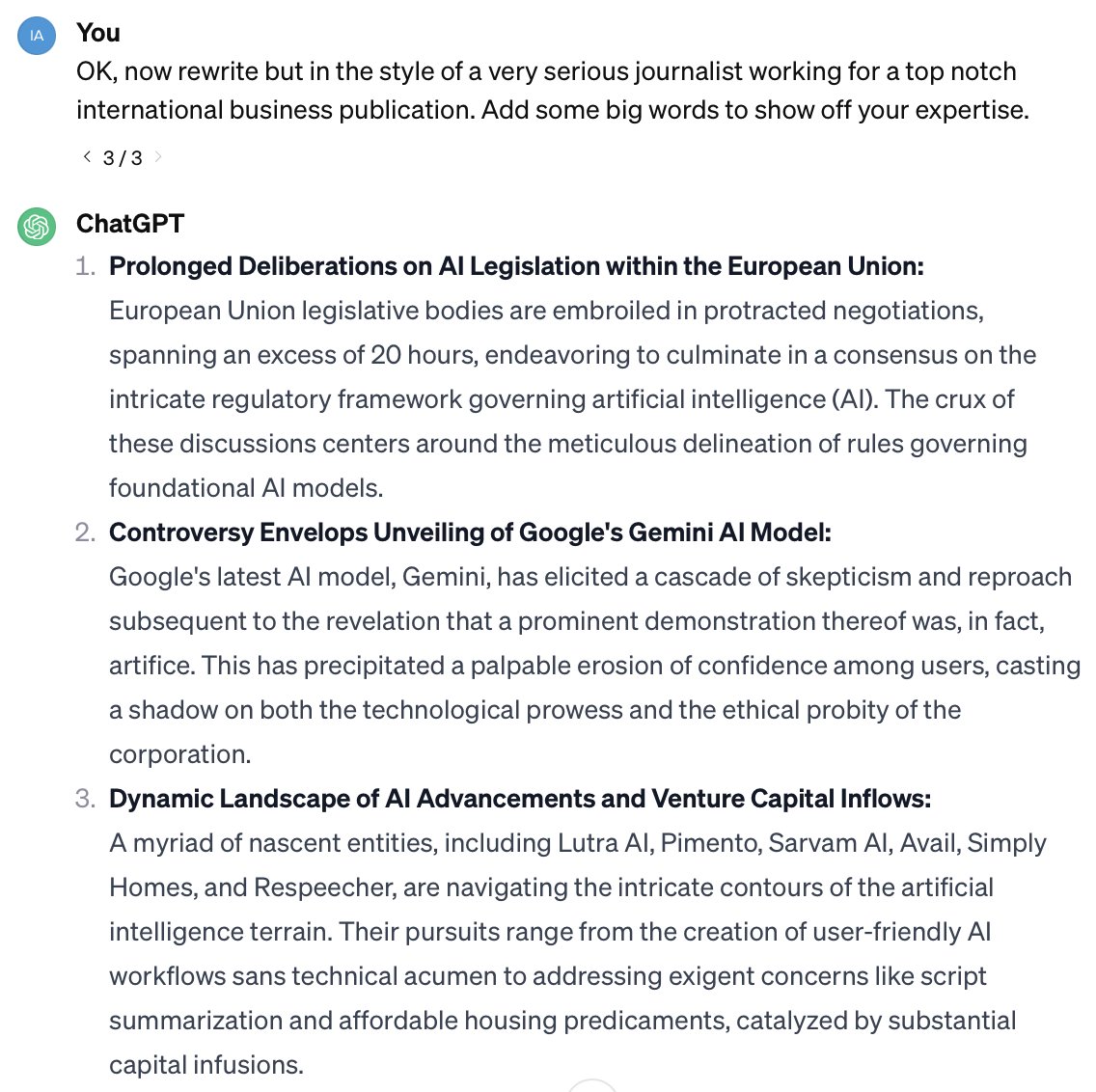Click the paragraph about Google's Gemini demonstration
The width and height of the screenshot is (1096, 1092).
[x=593, y=666]
